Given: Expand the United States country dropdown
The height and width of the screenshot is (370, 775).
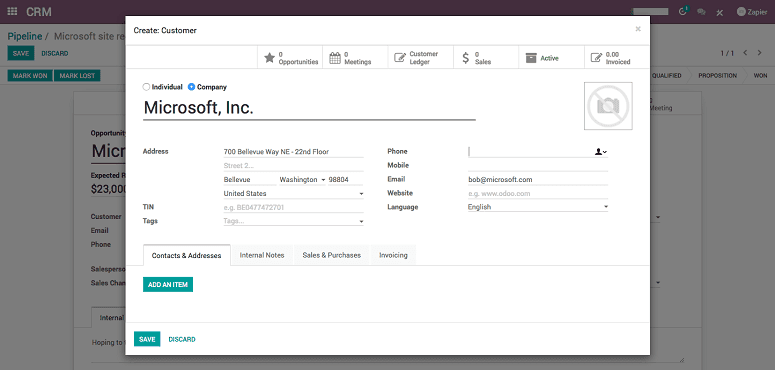Looking at the screenshot, I should (294, 194).
